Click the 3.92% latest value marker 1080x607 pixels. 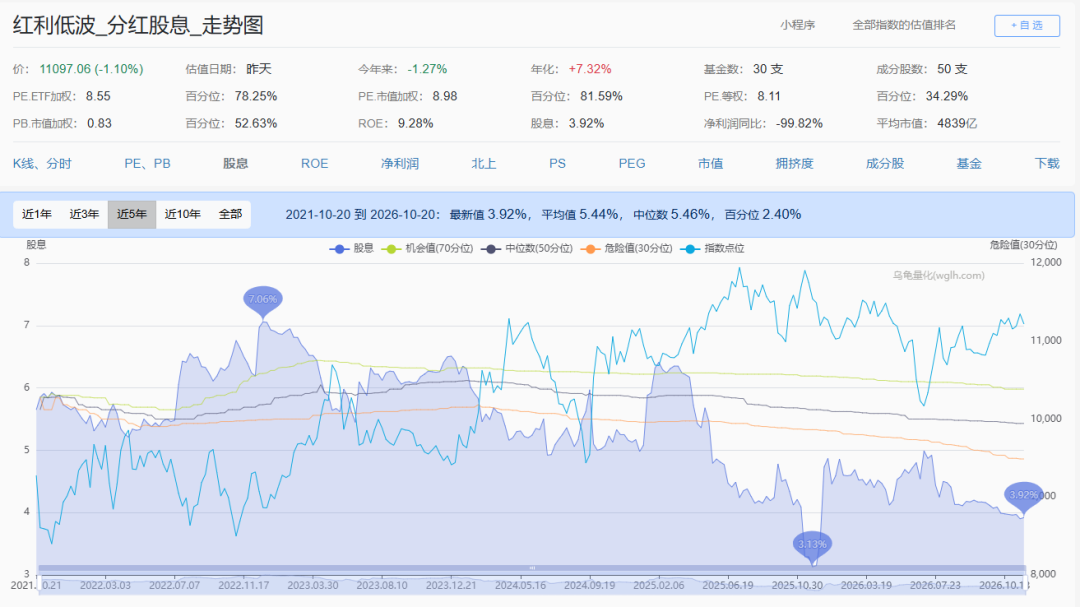(x=1024, y=496)
